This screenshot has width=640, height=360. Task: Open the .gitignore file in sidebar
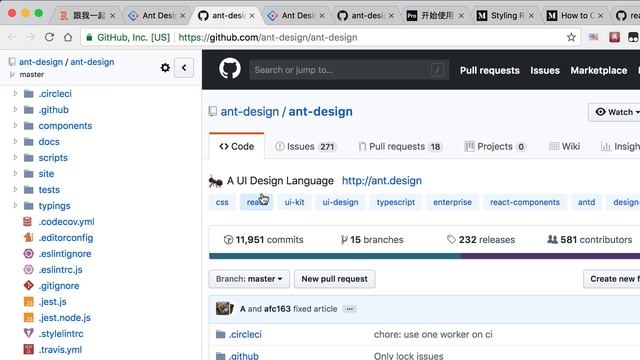[59, 286]
